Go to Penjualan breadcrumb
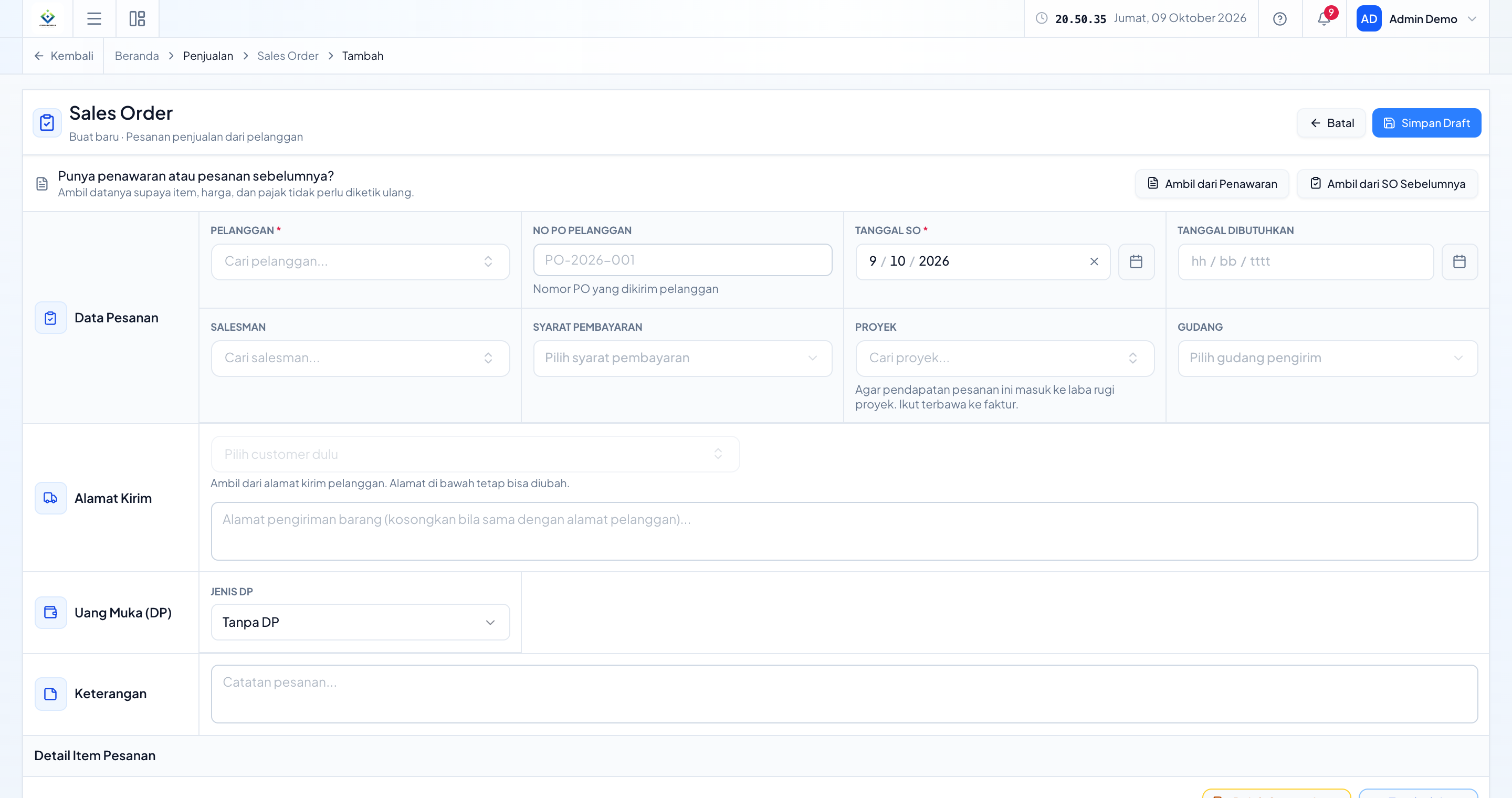The width and height of the screenshot is (1512, 798). [x=208, y=56]
